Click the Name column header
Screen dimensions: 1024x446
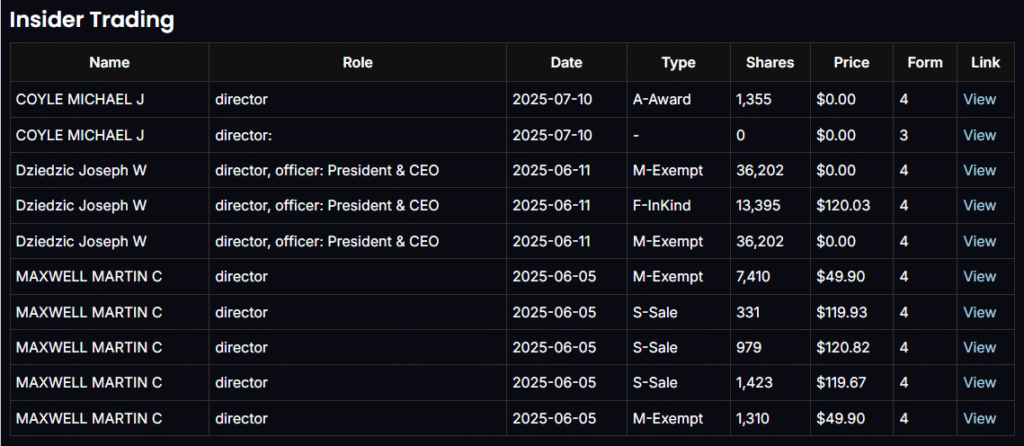[x=109, y=62]
